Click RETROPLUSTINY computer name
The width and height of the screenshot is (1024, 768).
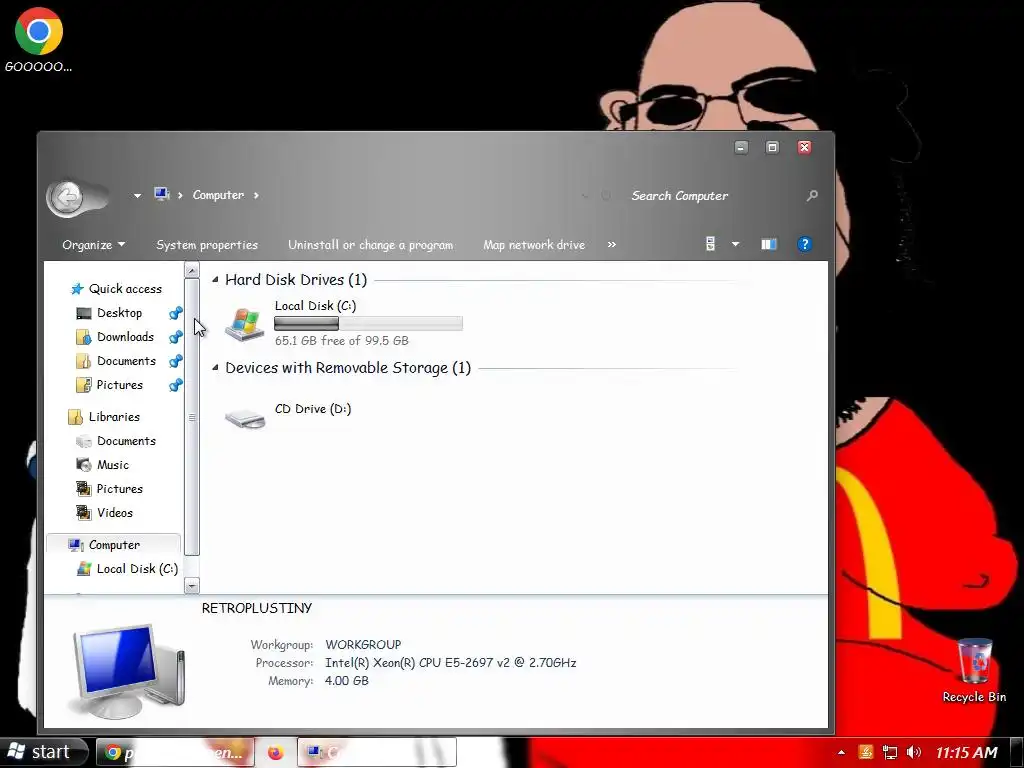(x=257, y=608)
